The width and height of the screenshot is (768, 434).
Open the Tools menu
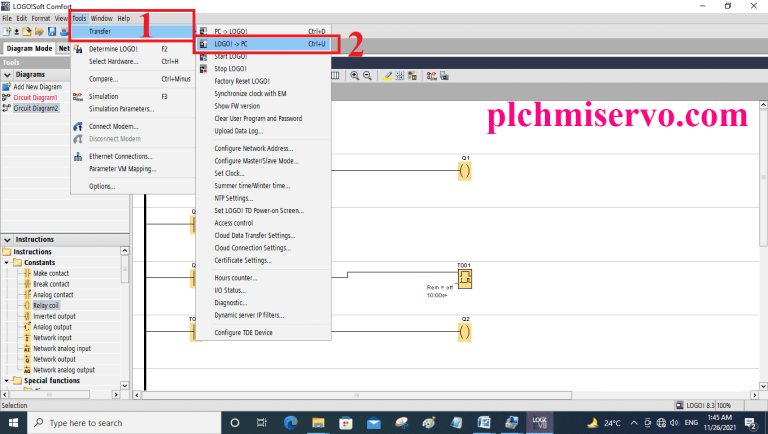click(x=79, y=19)
